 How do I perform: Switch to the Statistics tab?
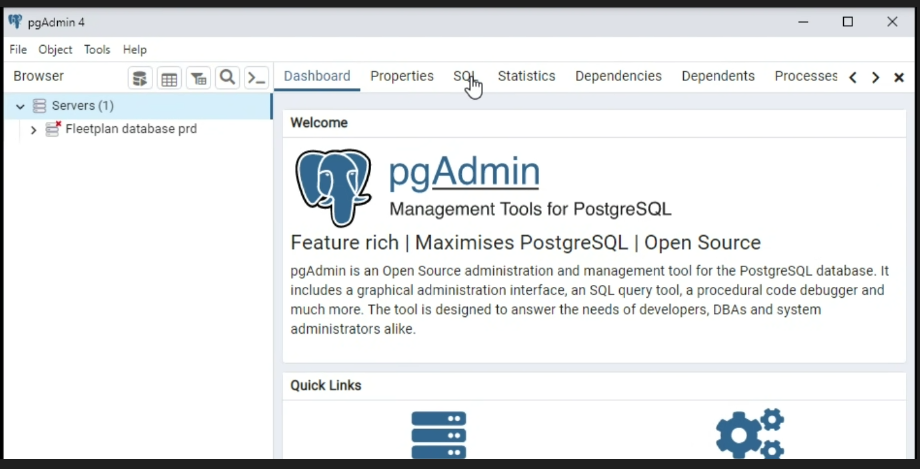pyautogui.click(x=526, y=76)
